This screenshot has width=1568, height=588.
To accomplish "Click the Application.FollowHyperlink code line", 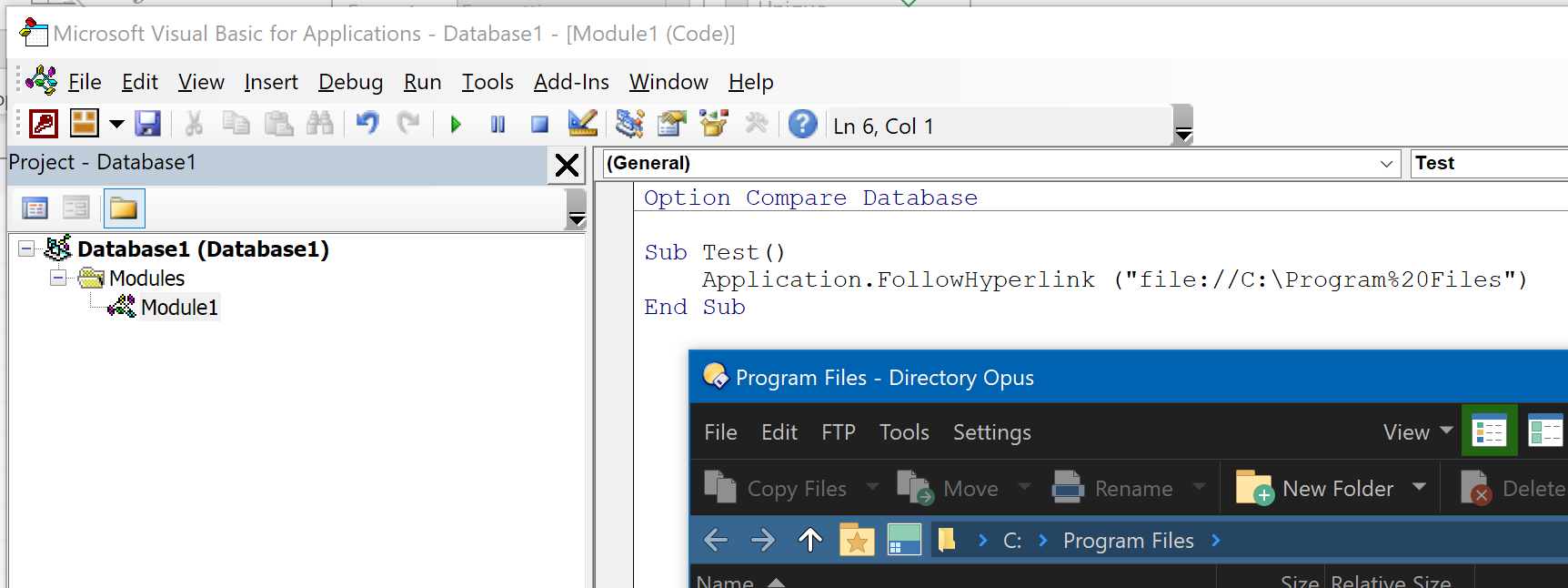I will [x=1114, y=279].
